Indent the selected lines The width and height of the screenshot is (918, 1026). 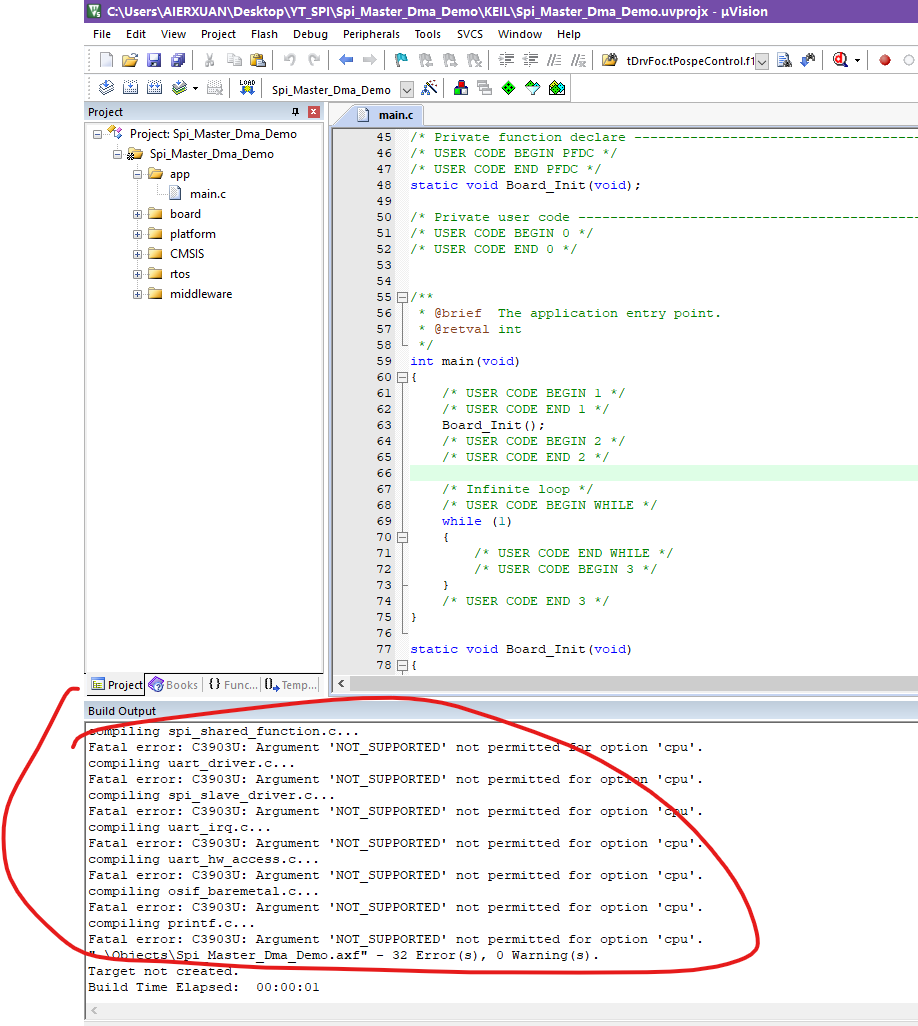(506, 60)
